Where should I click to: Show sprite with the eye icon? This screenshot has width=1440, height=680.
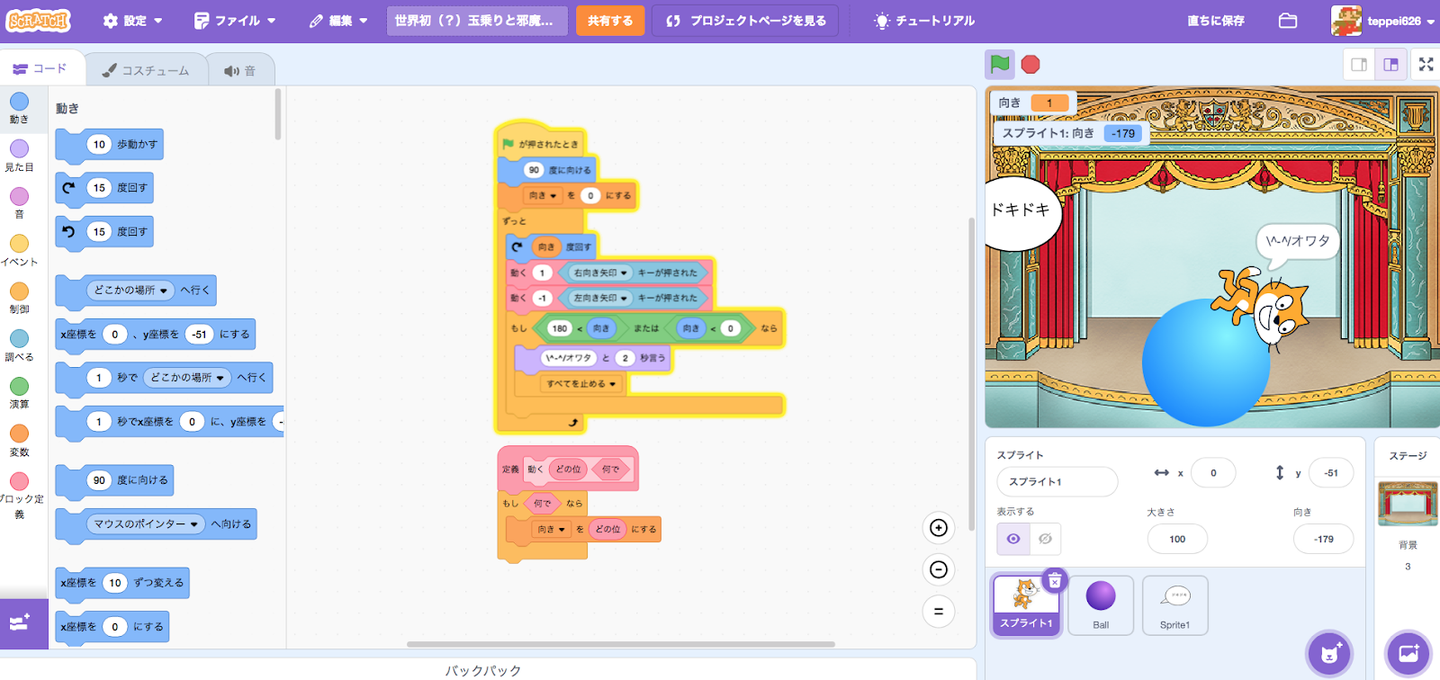[1013, 538]
